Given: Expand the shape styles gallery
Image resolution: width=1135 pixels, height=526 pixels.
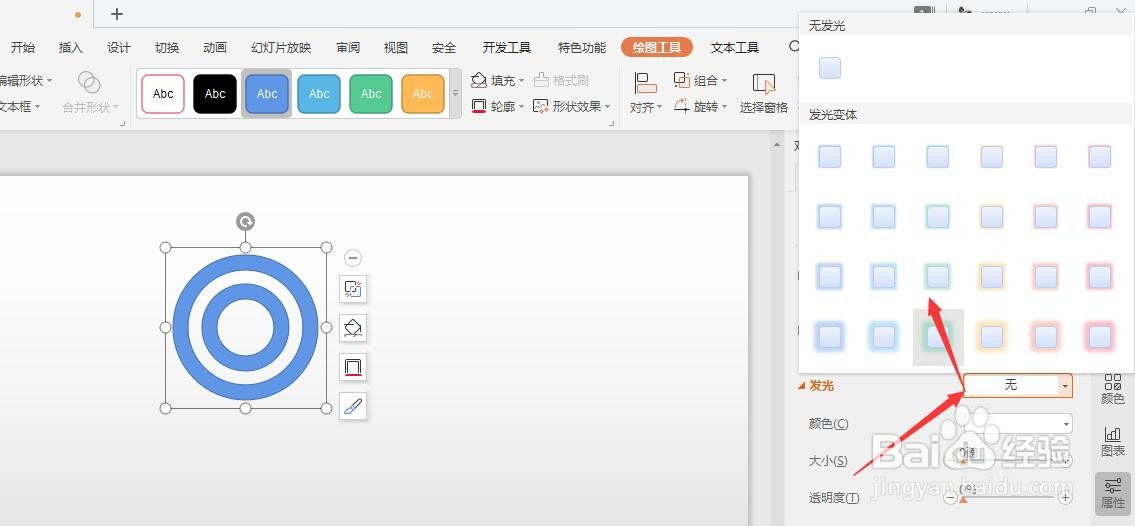Looking at the screenshot, I should tap(455, 93).
